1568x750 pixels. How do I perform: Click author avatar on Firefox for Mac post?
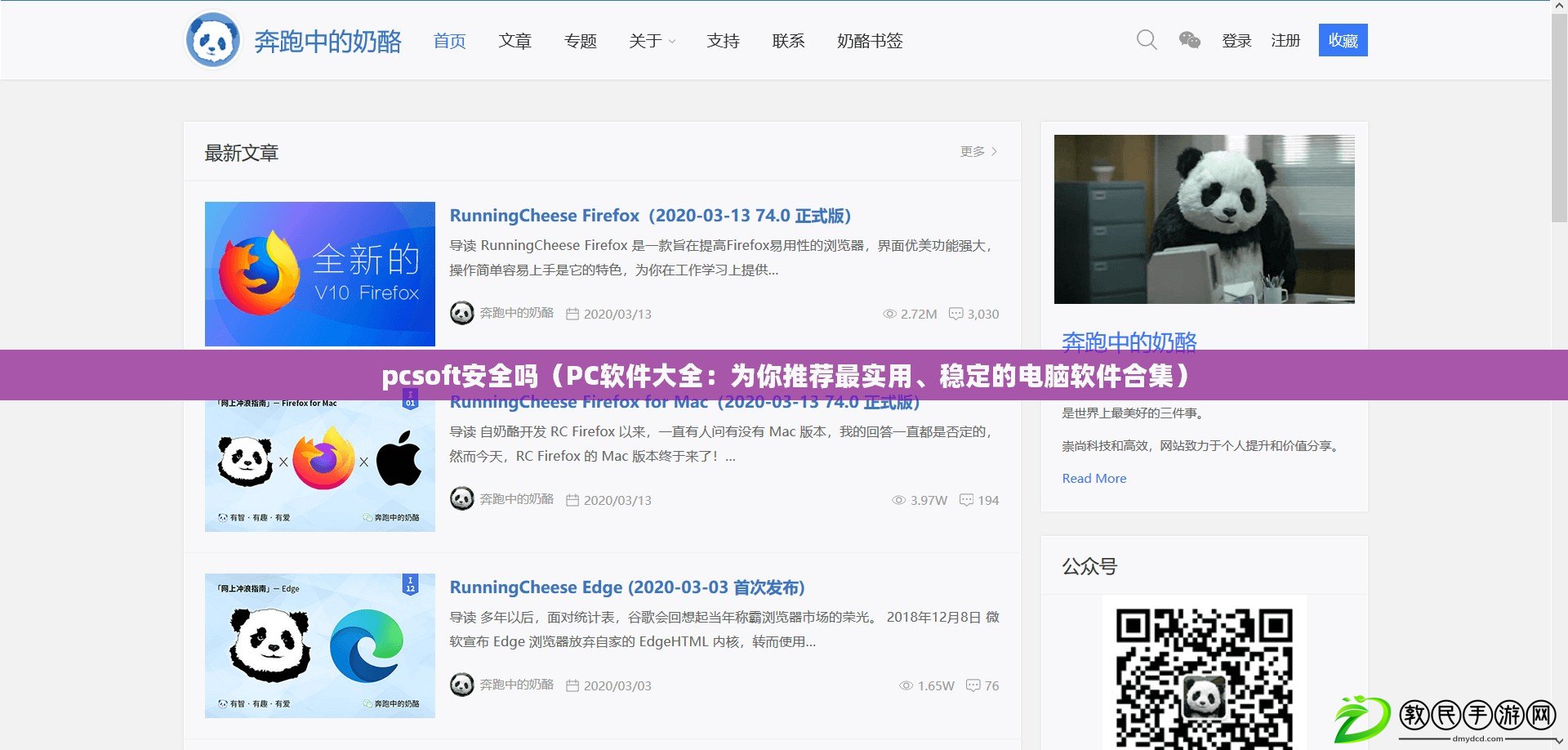pyautogui.click(x=462, y=499)
